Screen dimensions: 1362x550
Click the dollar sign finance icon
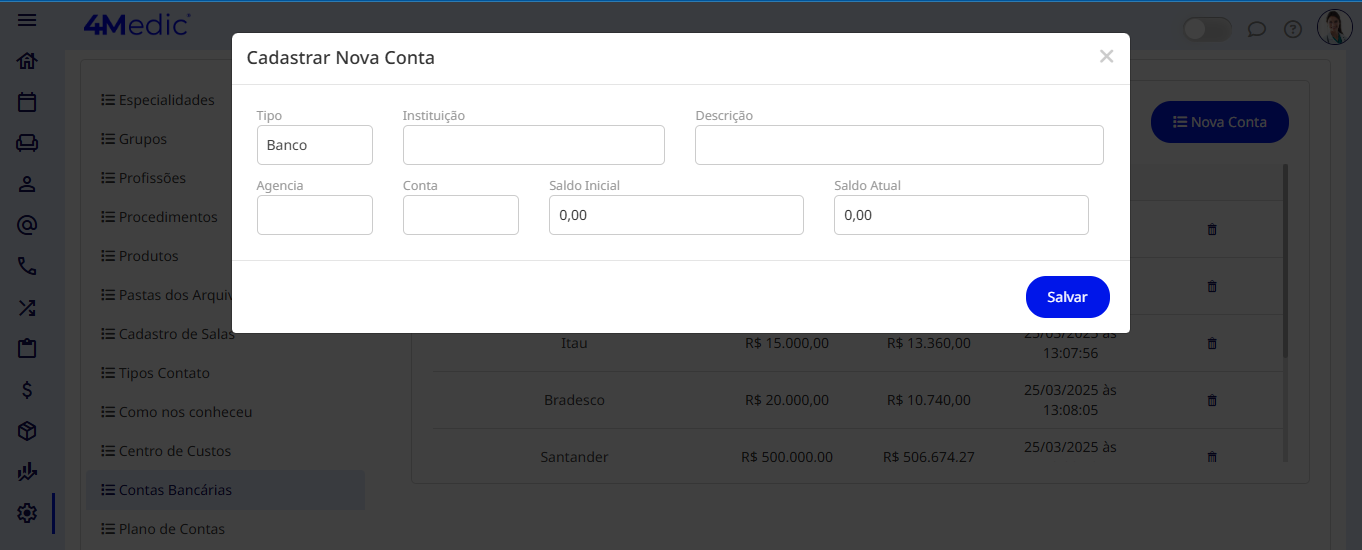pos(27,390)
